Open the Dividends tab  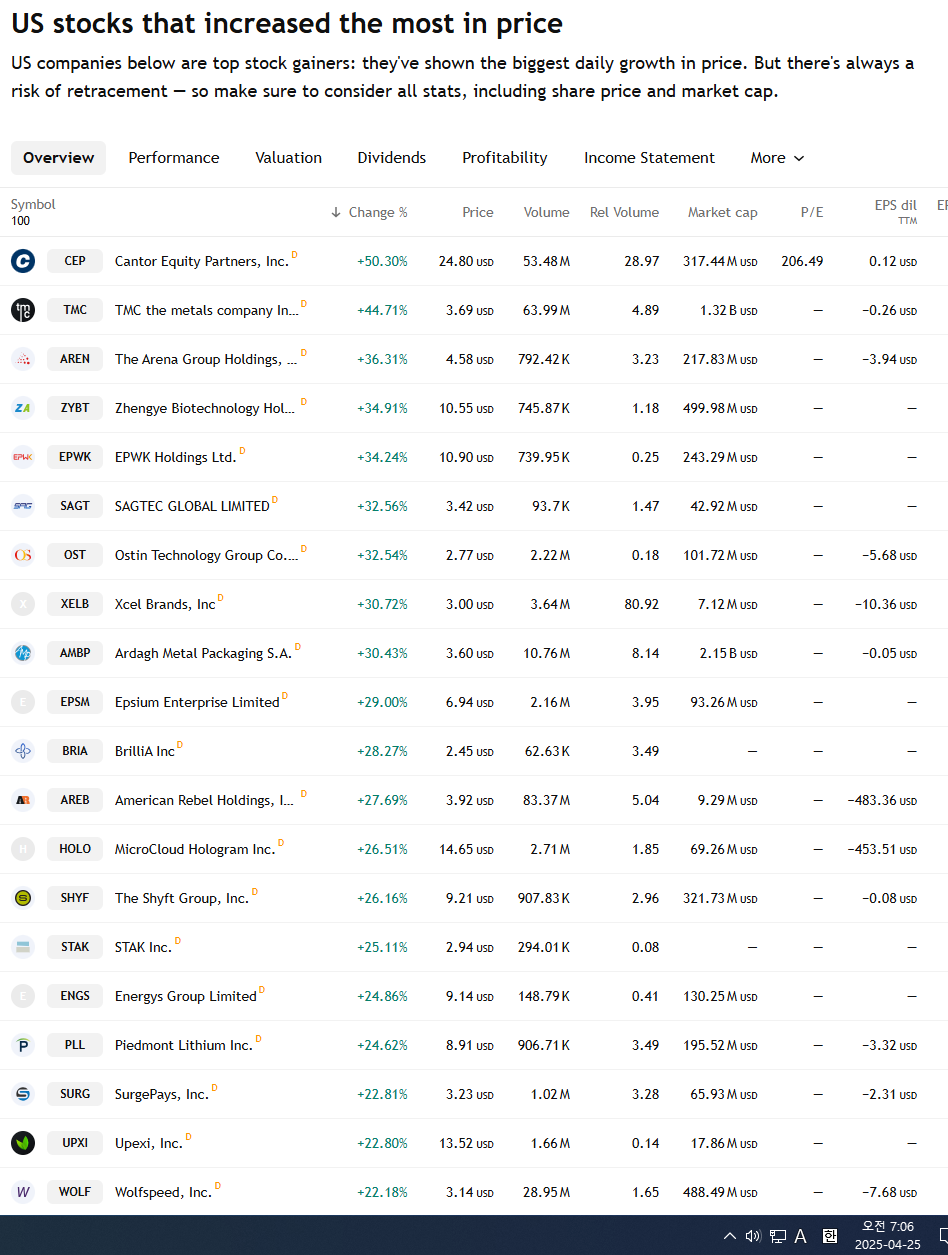click(x=392, y=158)
